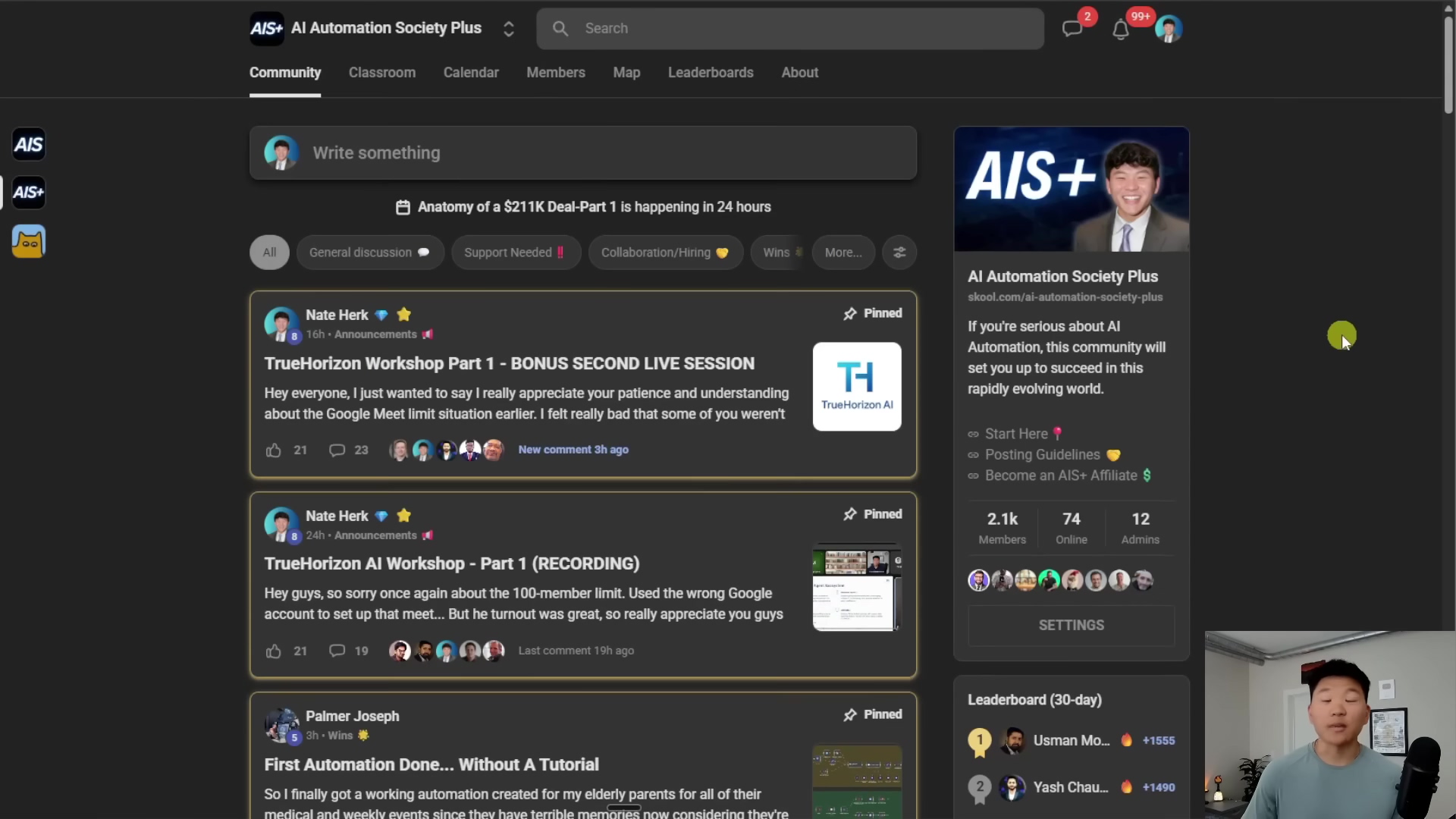Viewport: 1456px width, 819px height.
Task: Switch to the Classroom tab
Action: (x=382, y=73)
